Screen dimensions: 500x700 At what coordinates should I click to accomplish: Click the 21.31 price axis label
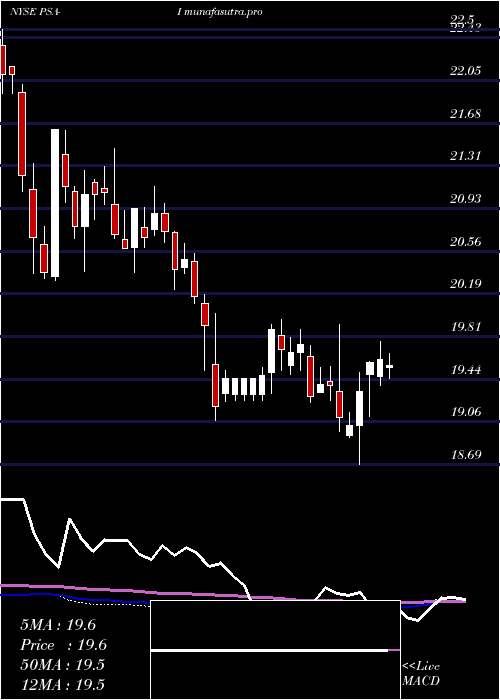(466, 156)
